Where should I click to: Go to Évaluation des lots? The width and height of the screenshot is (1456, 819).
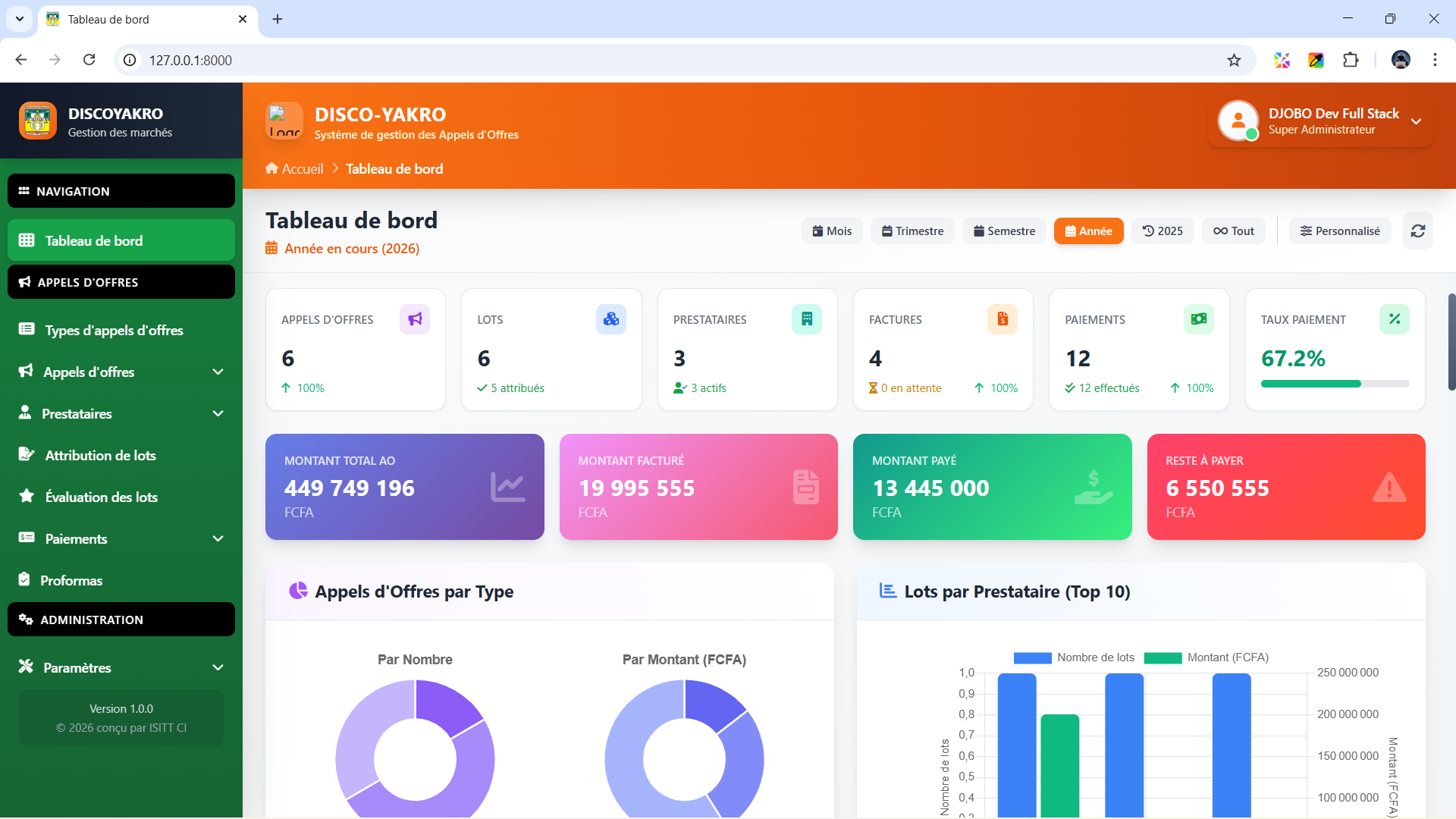click(121, 497)
